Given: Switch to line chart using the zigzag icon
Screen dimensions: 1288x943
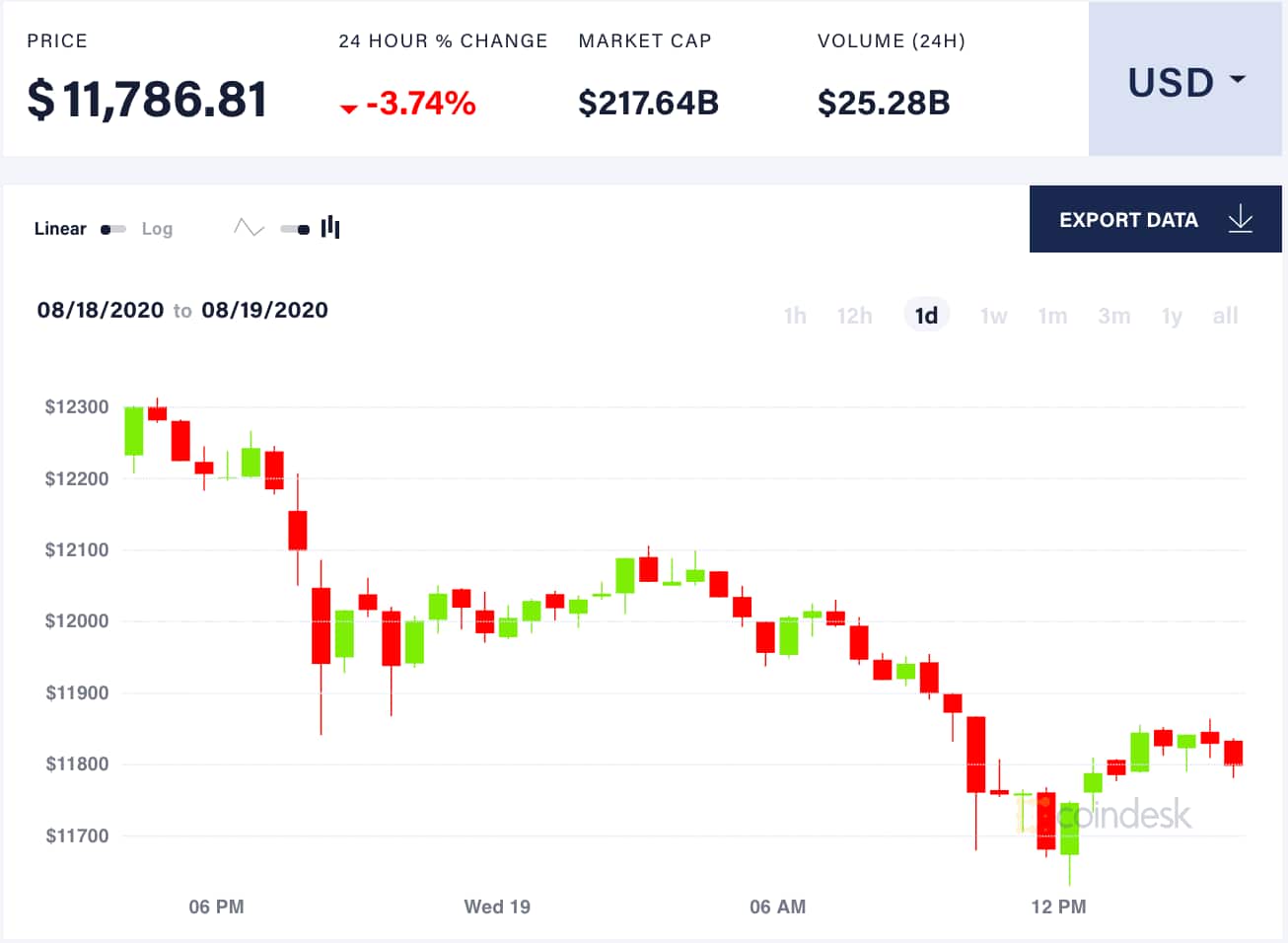Looking at the screenshot, I should coord(248,227).
